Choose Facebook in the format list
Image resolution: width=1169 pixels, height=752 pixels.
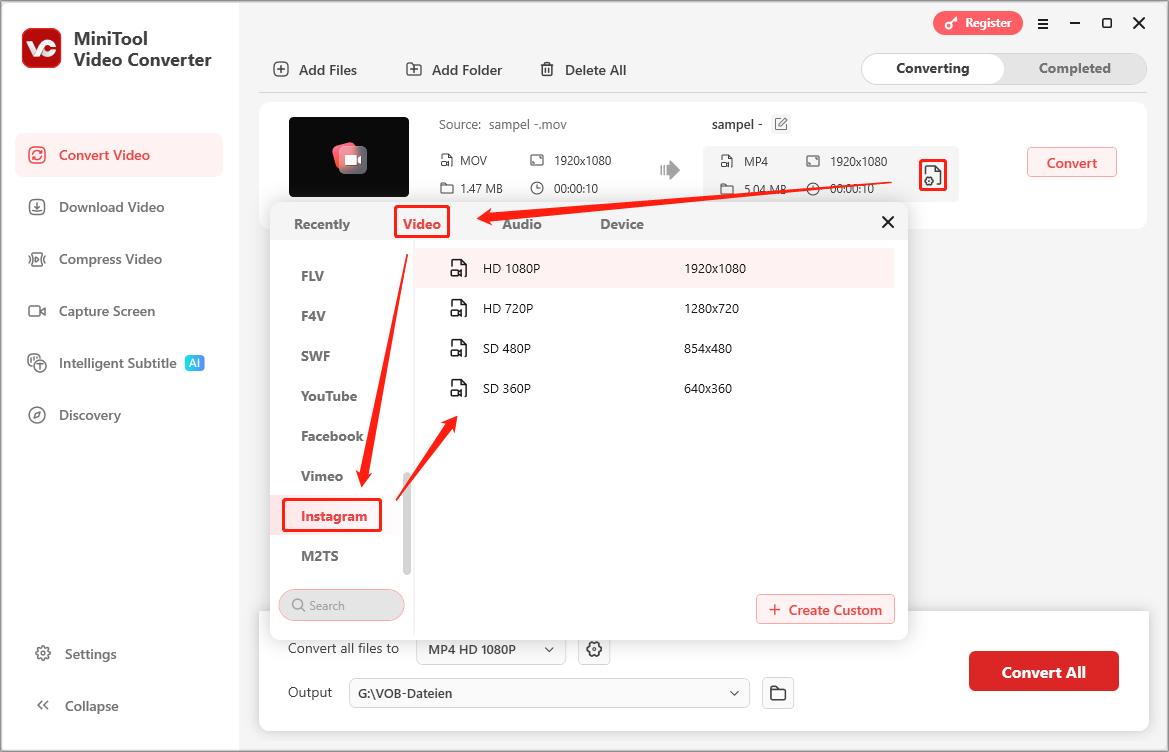[332, 436]
